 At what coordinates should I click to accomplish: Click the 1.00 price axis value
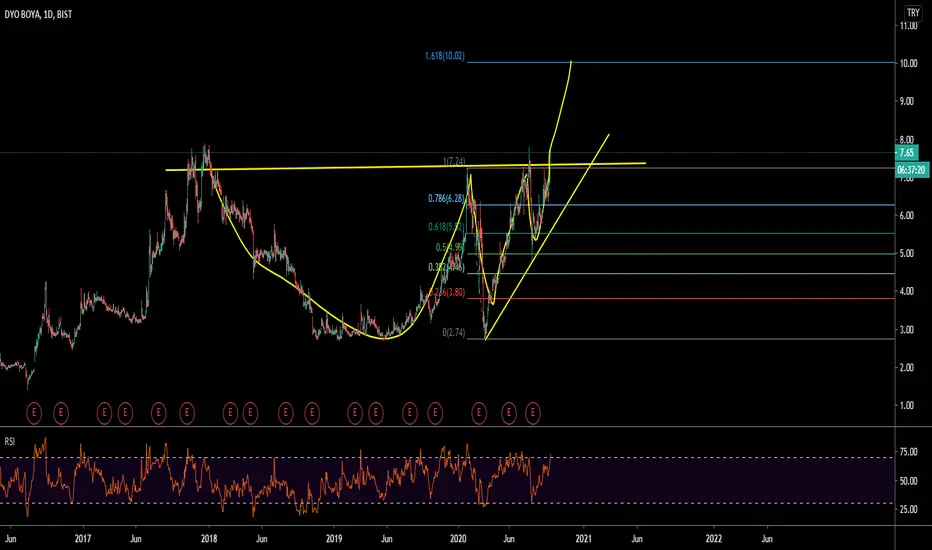tap(906, 406)
